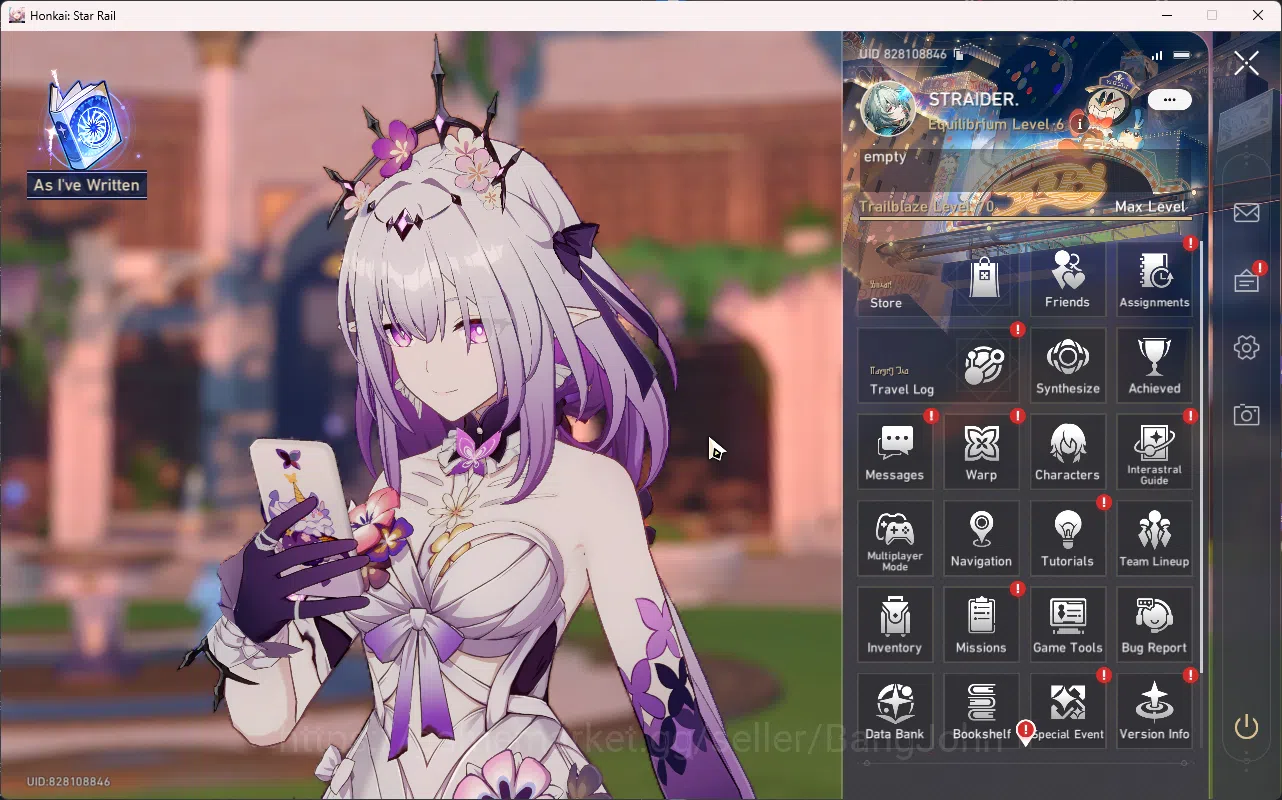Viewport: 1282px width, 800px height.
Task: Open the Data Bank
Action: [894, 710]
